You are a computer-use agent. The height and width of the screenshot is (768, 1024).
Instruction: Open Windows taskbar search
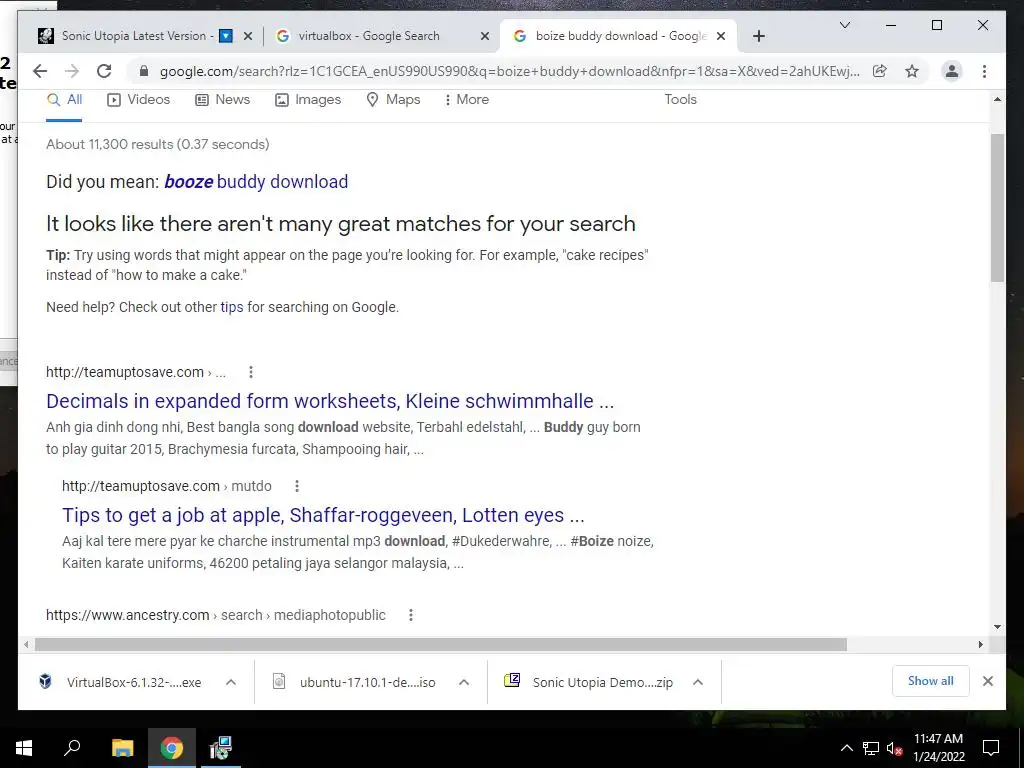coord(72,748)
